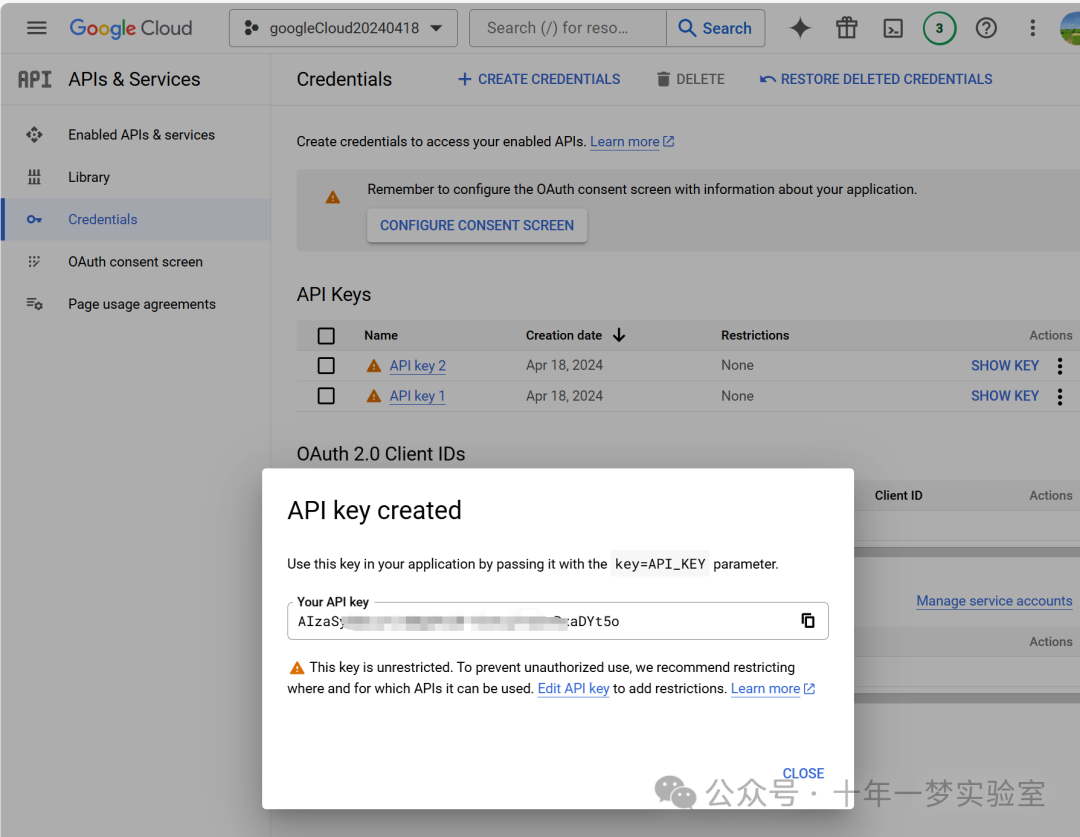Viewport: 1080px width, 837px height.
Task: Click the Enabled APIs diamond icon
Action: pyautogui.click(x=34, y=135)
